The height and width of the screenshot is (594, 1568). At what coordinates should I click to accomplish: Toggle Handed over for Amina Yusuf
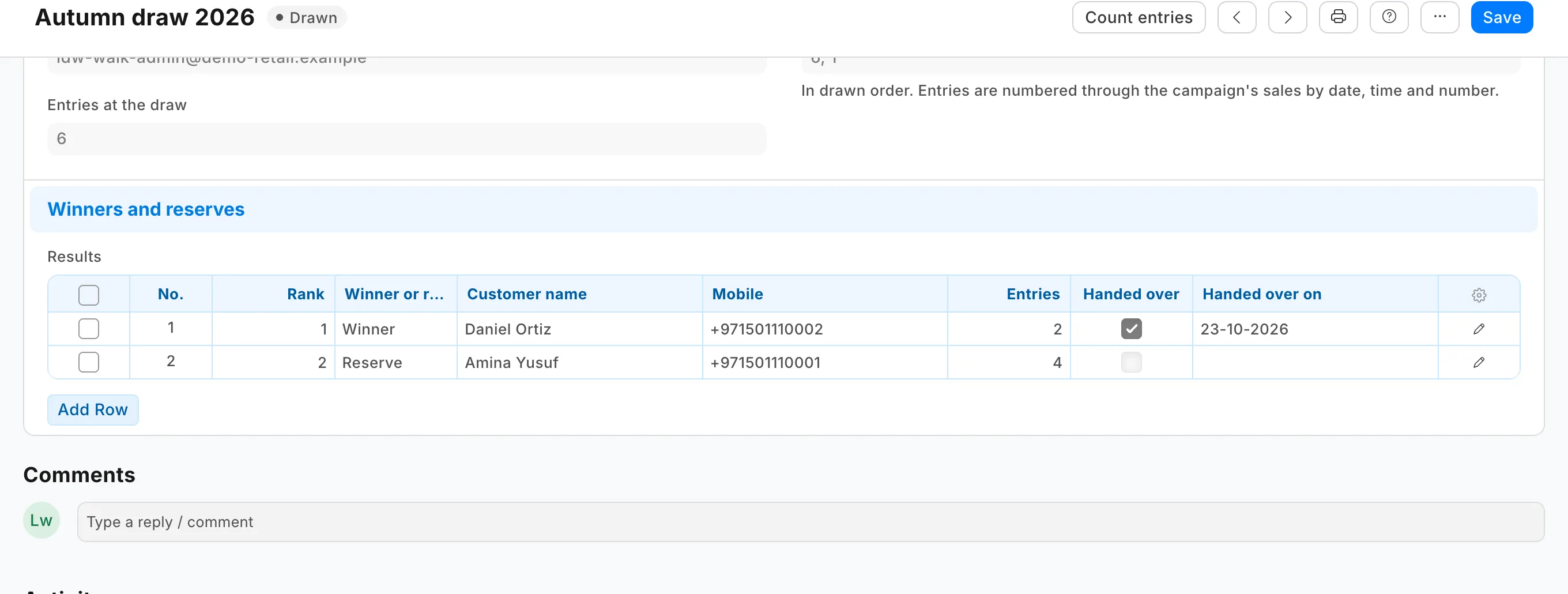point(1131,363)
